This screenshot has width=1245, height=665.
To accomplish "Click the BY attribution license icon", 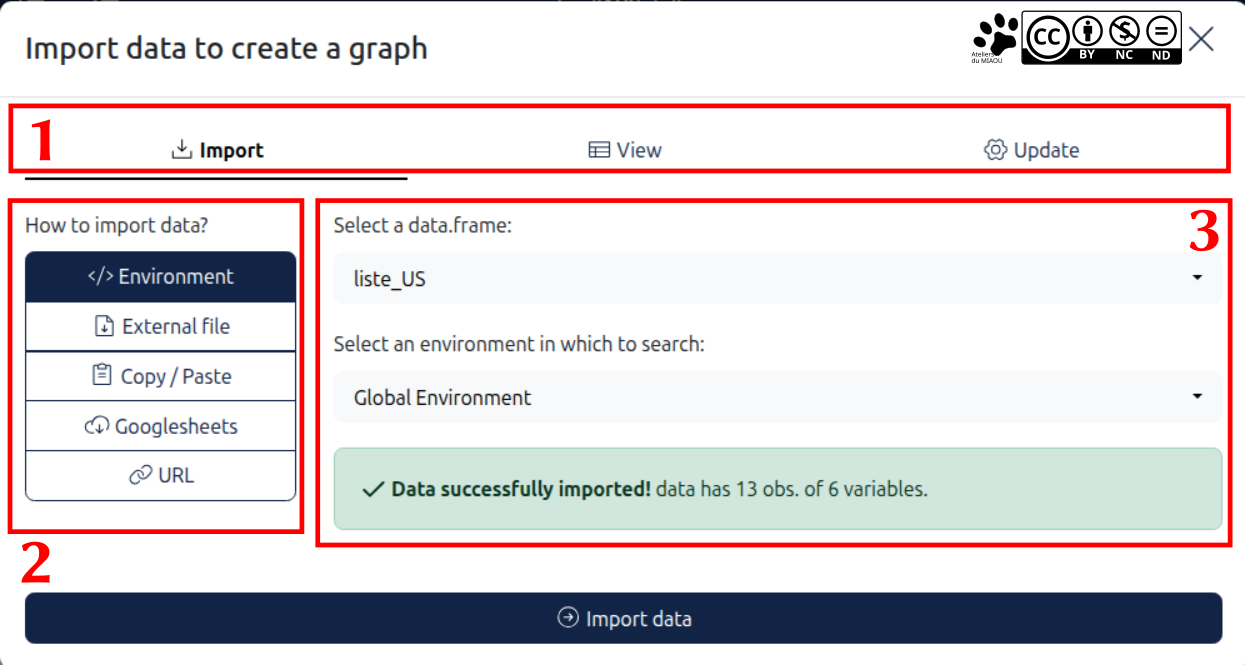I will (1087, 37).
